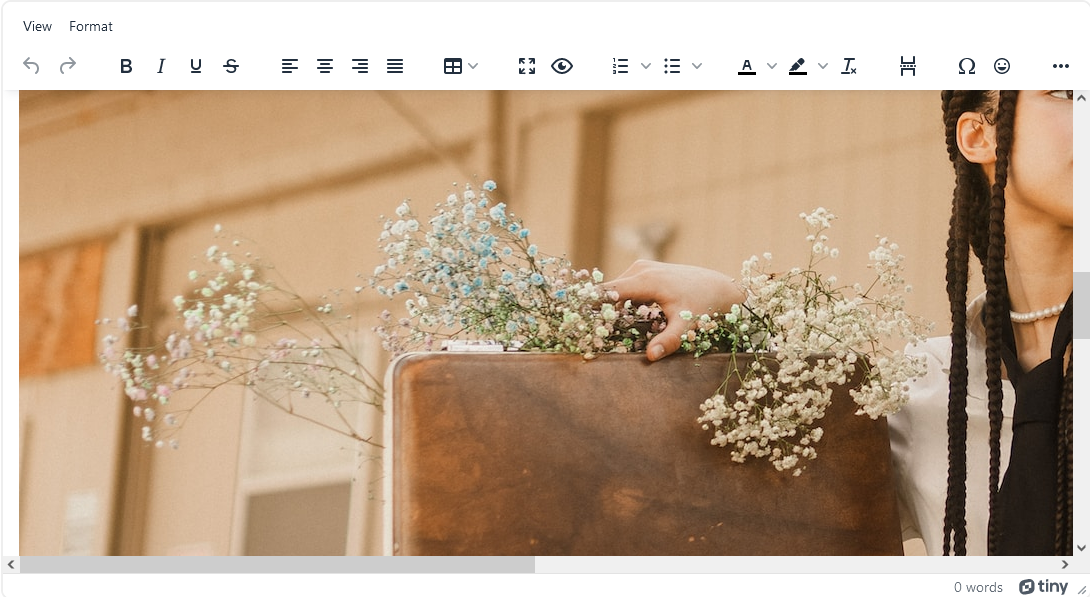Image resolution: width=1090 pixels, height=597 pixels.
Task: Open the Format menu
Action: click(x=91, y=26)
